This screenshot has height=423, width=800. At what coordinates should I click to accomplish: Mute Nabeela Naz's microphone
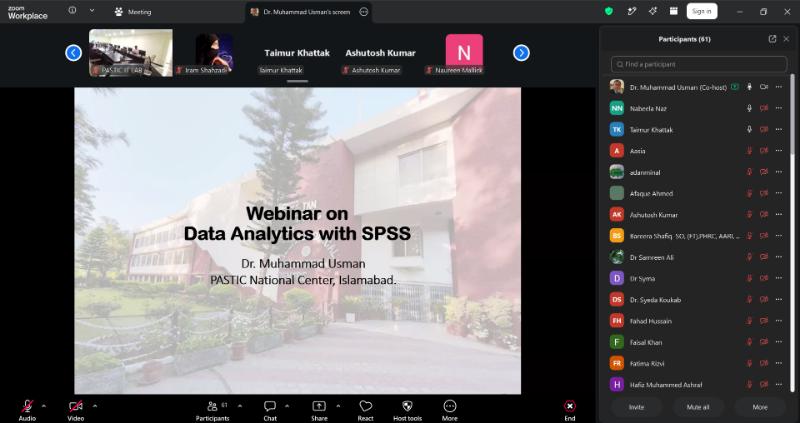(749, 108)
